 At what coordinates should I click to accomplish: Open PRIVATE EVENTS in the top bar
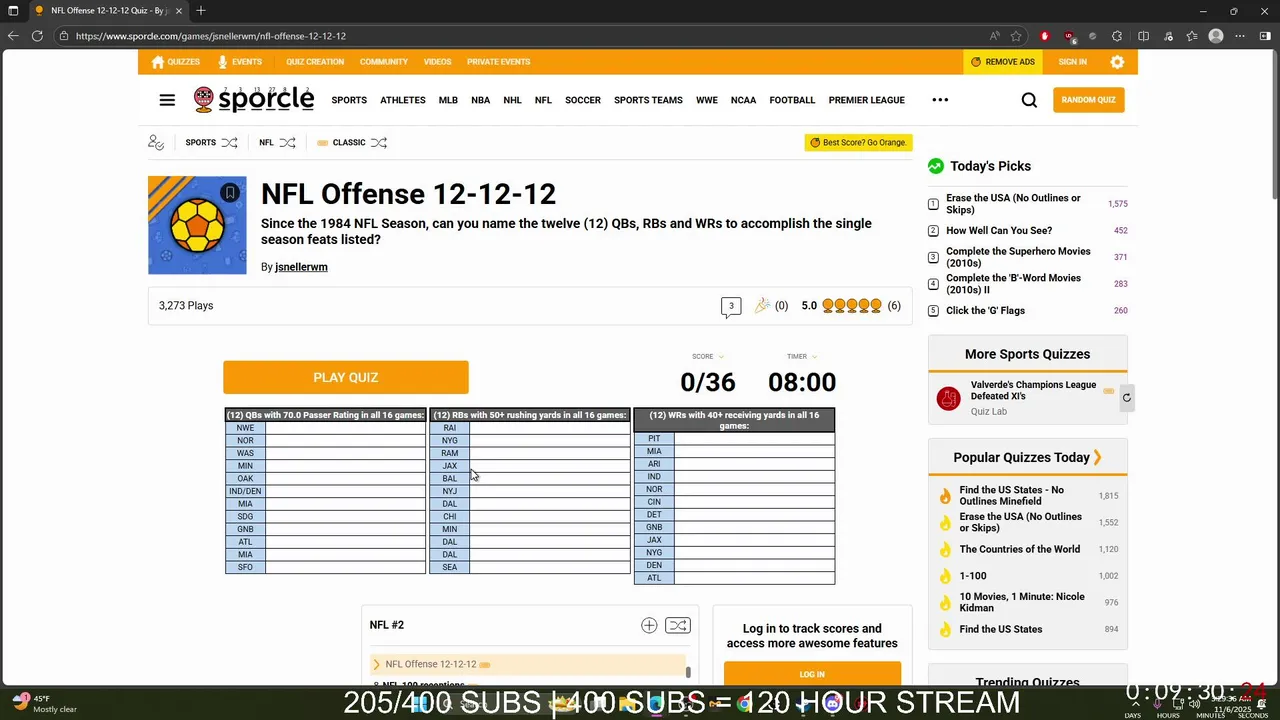click(498, 62)
